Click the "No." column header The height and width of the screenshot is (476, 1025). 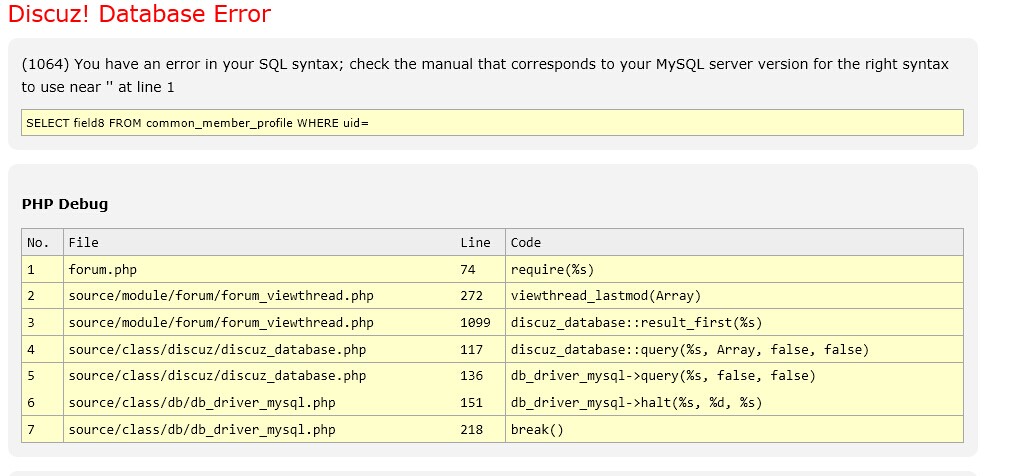[x=38, y=242]
